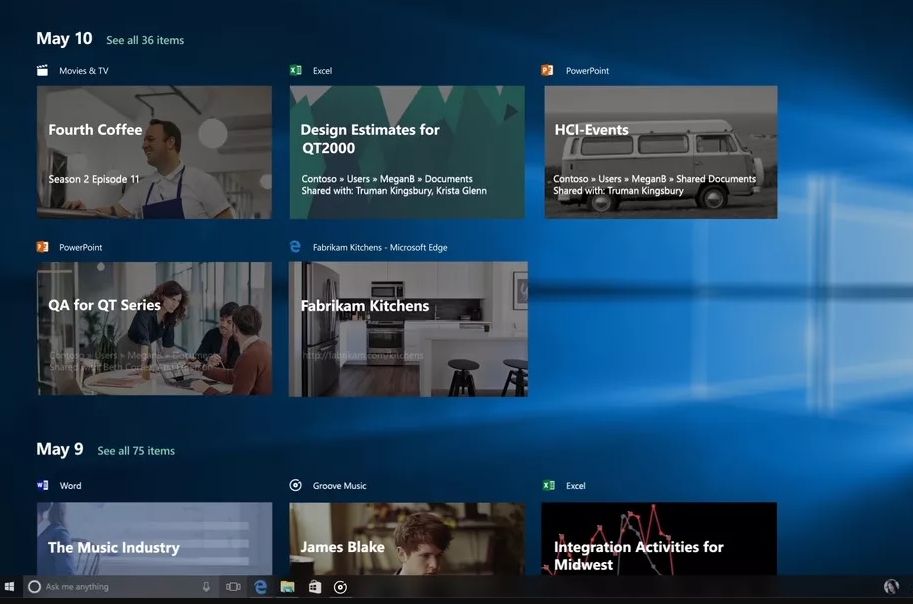
Task: Click the Ask me anything search box
Action: 121,587
